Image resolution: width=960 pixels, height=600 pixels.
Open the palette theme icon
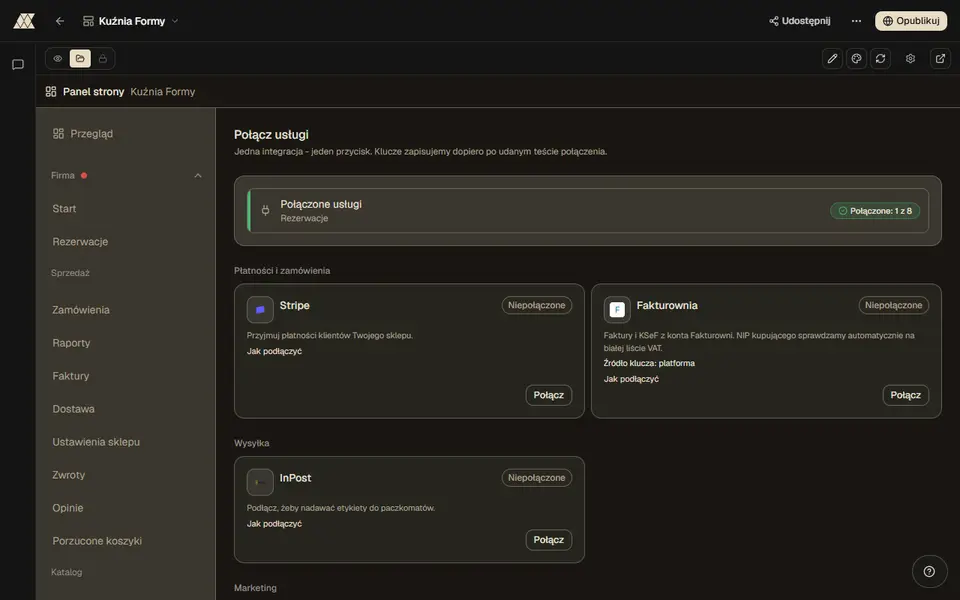(x=857, y=59)
